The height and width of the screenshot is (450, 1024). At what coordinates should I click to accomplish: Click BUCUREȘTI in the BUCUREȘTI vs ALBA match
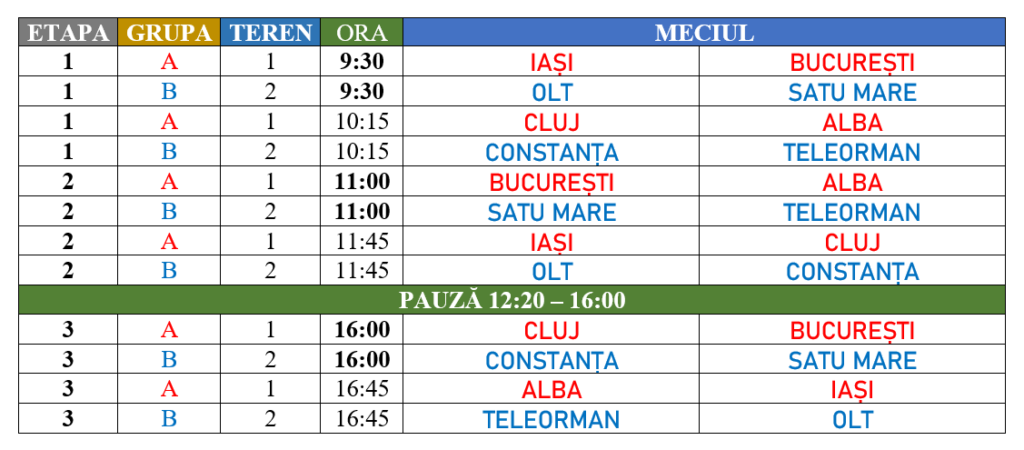(x=552, y=183)
